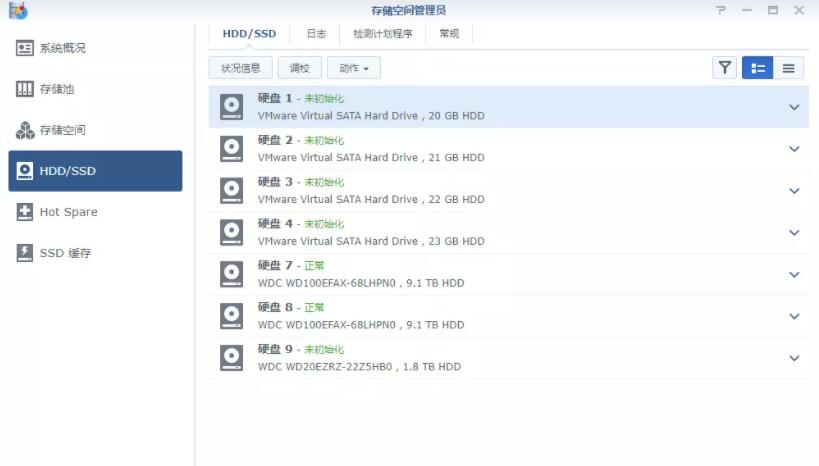819x466 pixels.
Task: Expand details of 硬盘 9
Action: pos(794,358)
